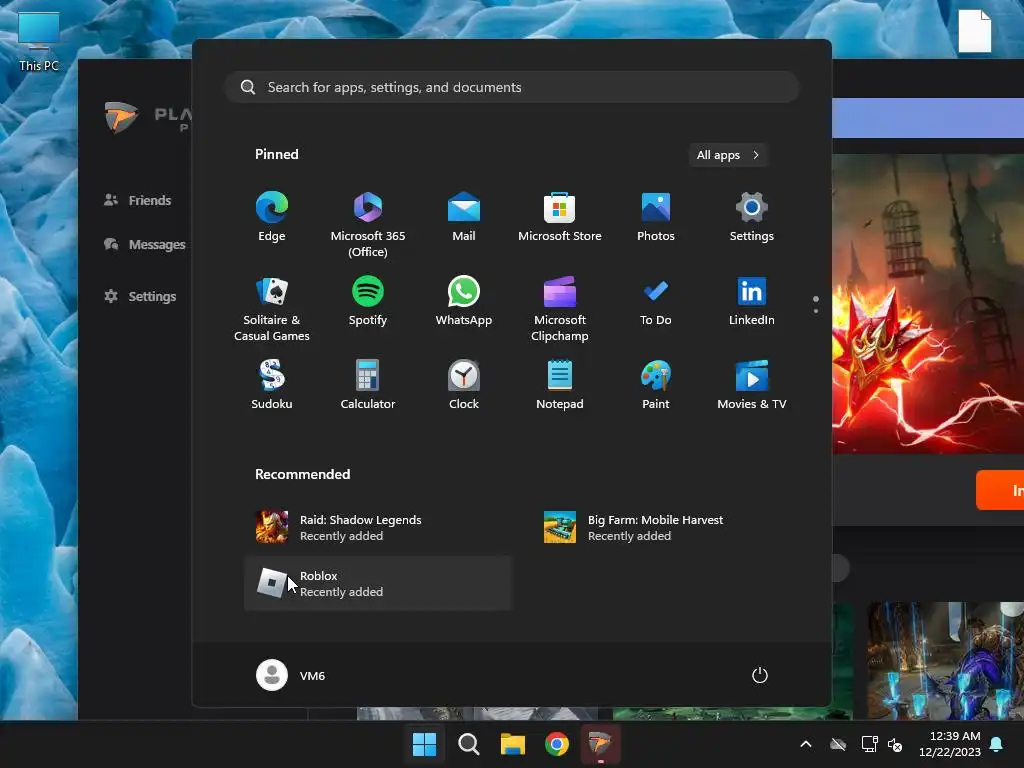Click the muted volume tray icon

(895, 744)
